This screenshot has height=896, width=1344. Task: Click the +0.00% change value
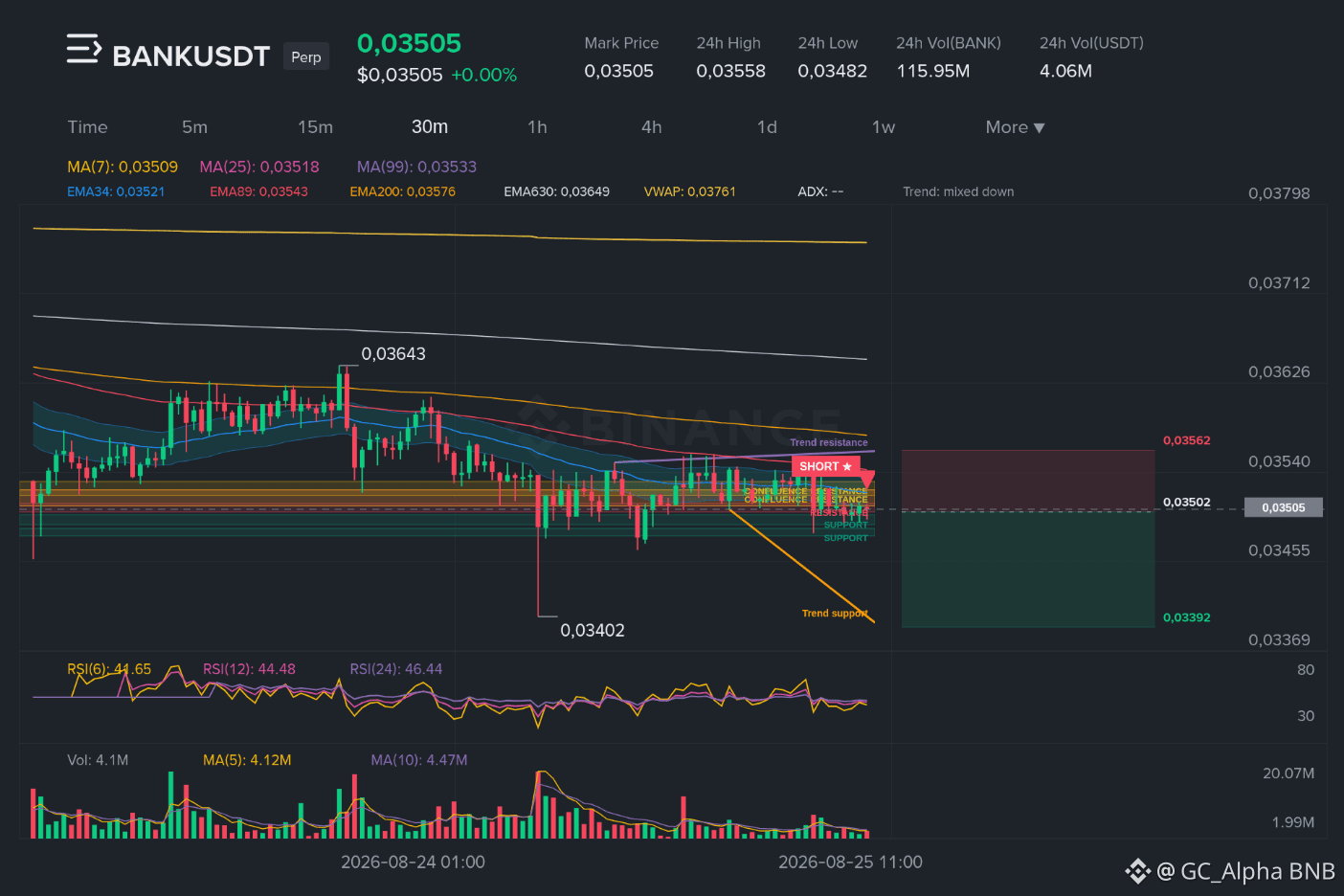point(483,75)
